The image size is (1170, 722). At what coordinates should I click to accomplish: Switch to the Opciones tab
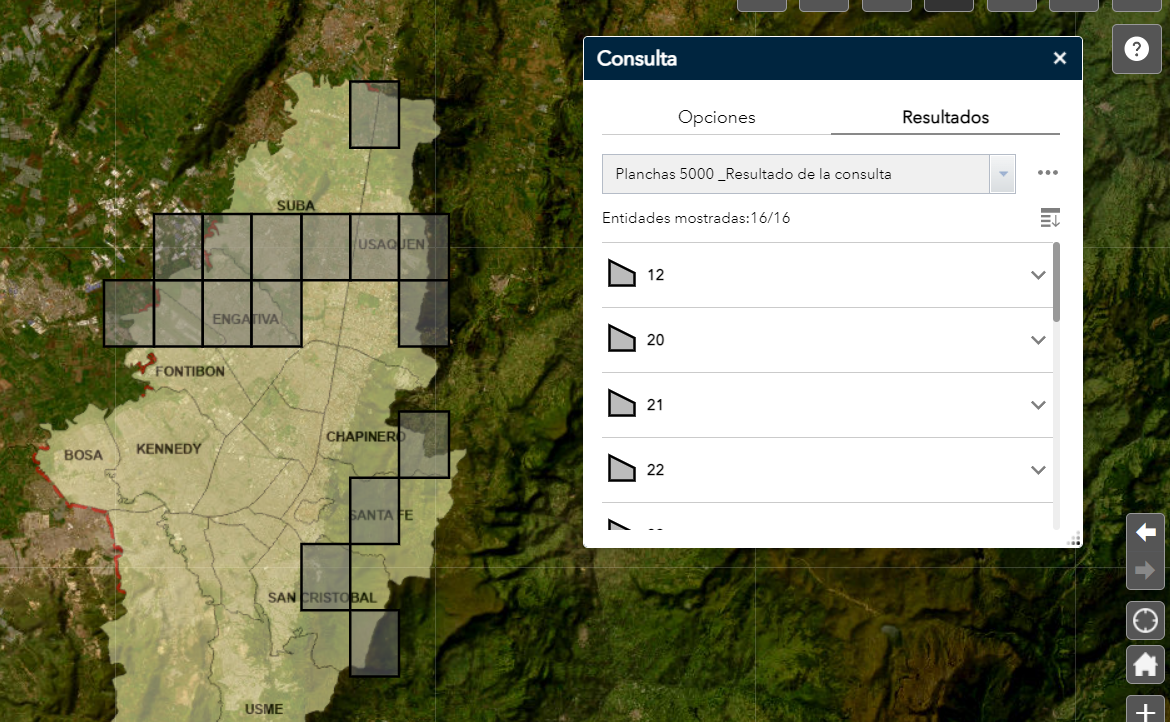pos(716,117)
